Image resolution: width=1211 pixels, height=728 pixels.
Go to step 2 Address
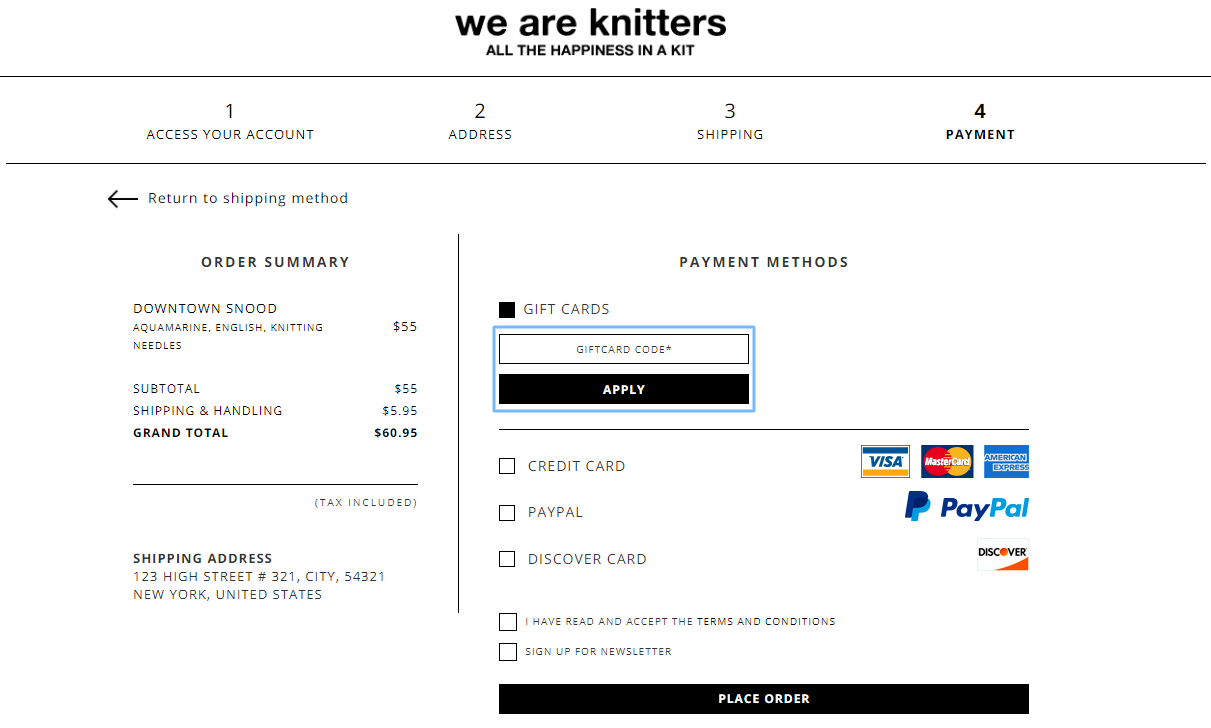pyautogui.click(x=480, y=122)
